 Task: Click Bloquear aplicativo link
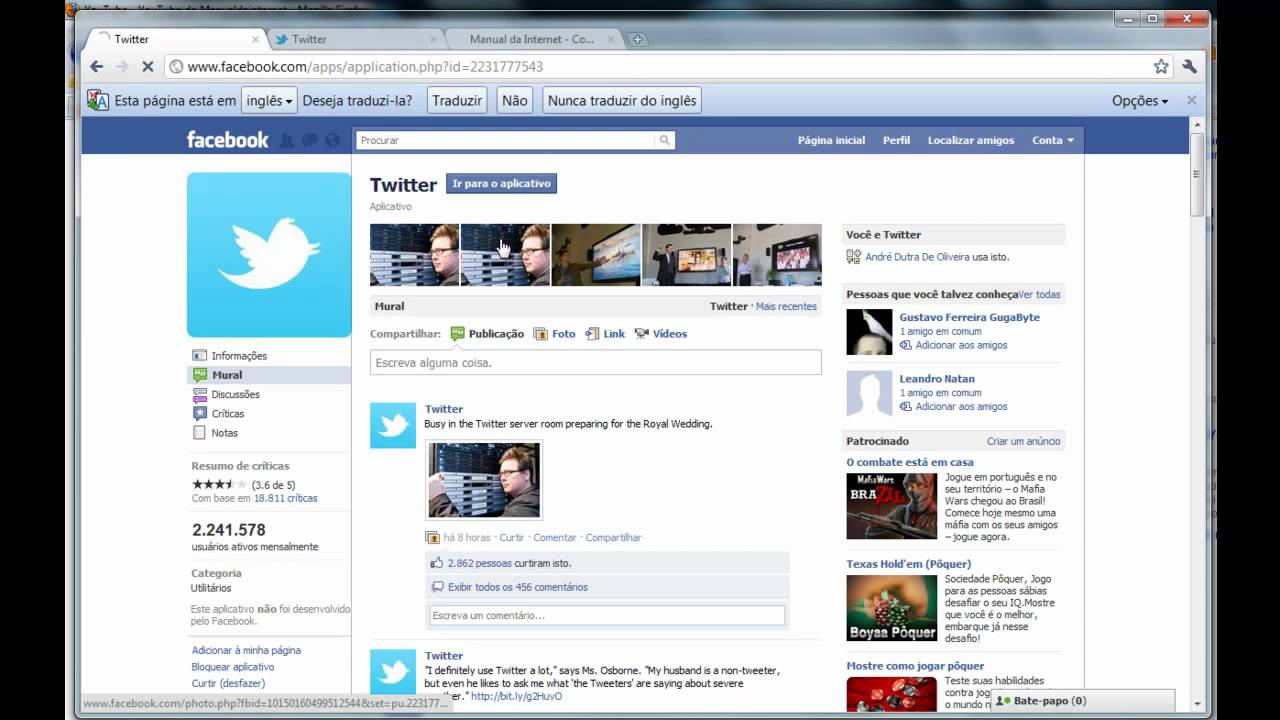coord(233,667)
